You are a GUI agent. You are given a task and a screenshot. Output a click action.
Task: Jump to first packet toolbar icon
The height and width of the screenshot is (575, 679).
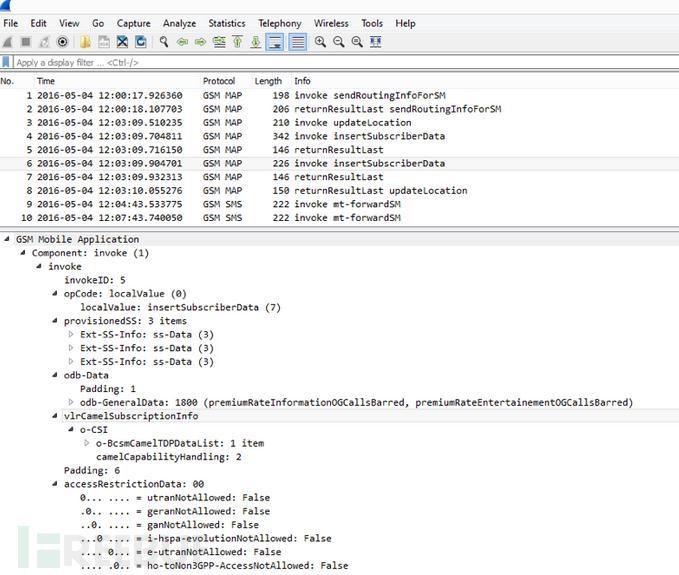237,42
